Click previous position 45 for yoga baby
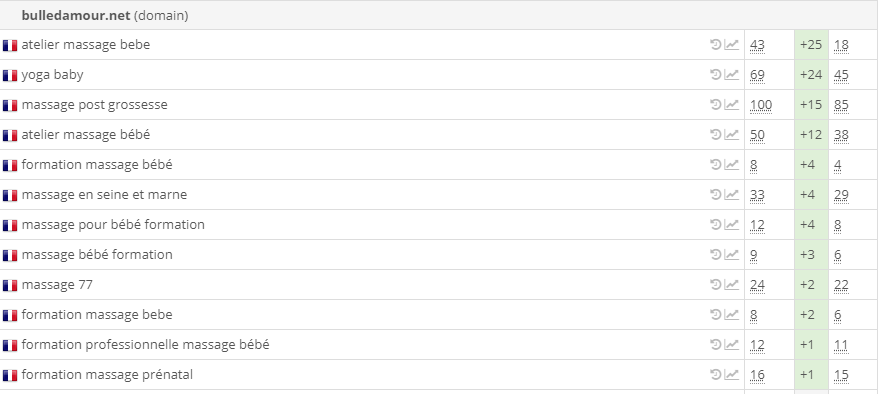The width and height of the screenshot is (884, 394). (841, 75)
